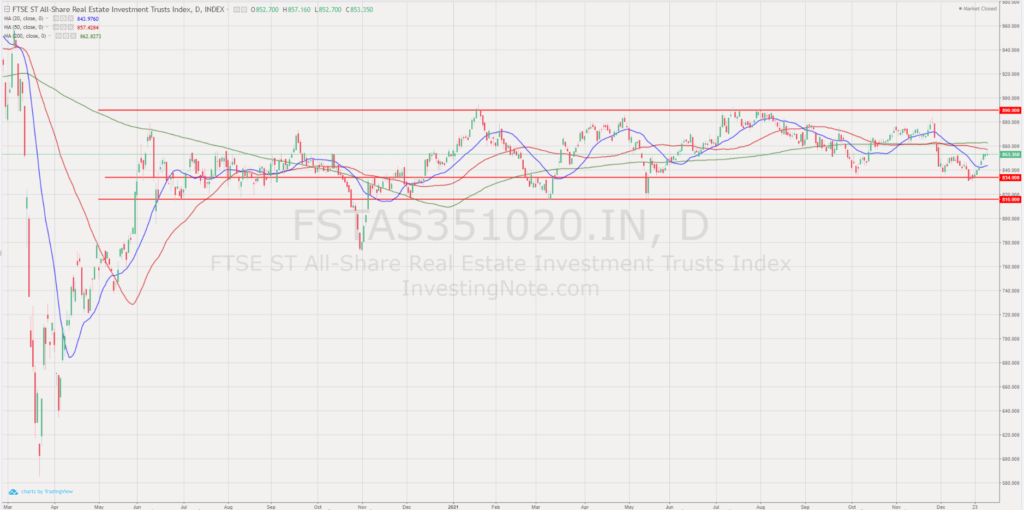Click the 816.000 red price label

(1010, 199)
